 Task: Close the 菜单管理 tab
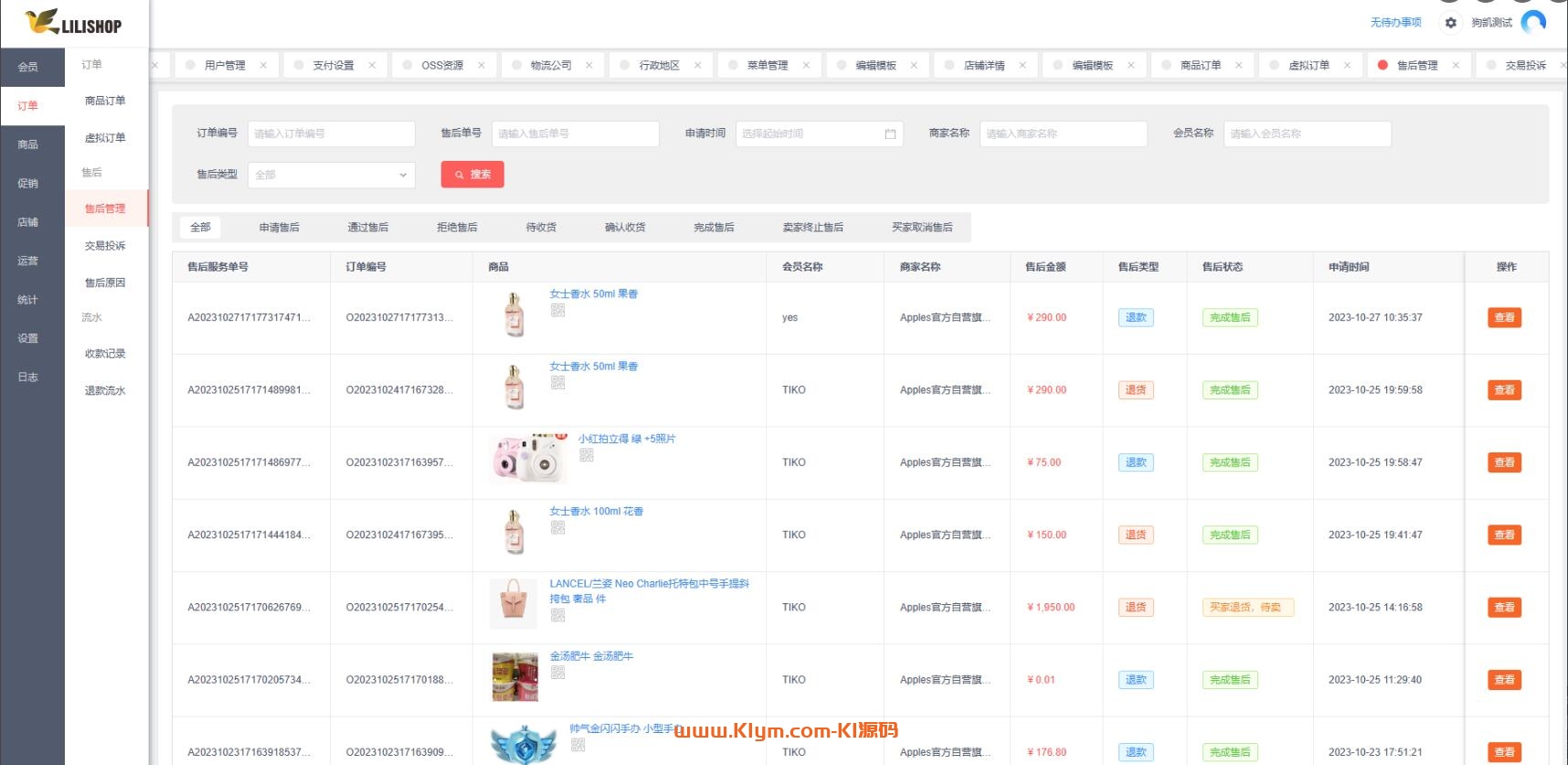806,66
